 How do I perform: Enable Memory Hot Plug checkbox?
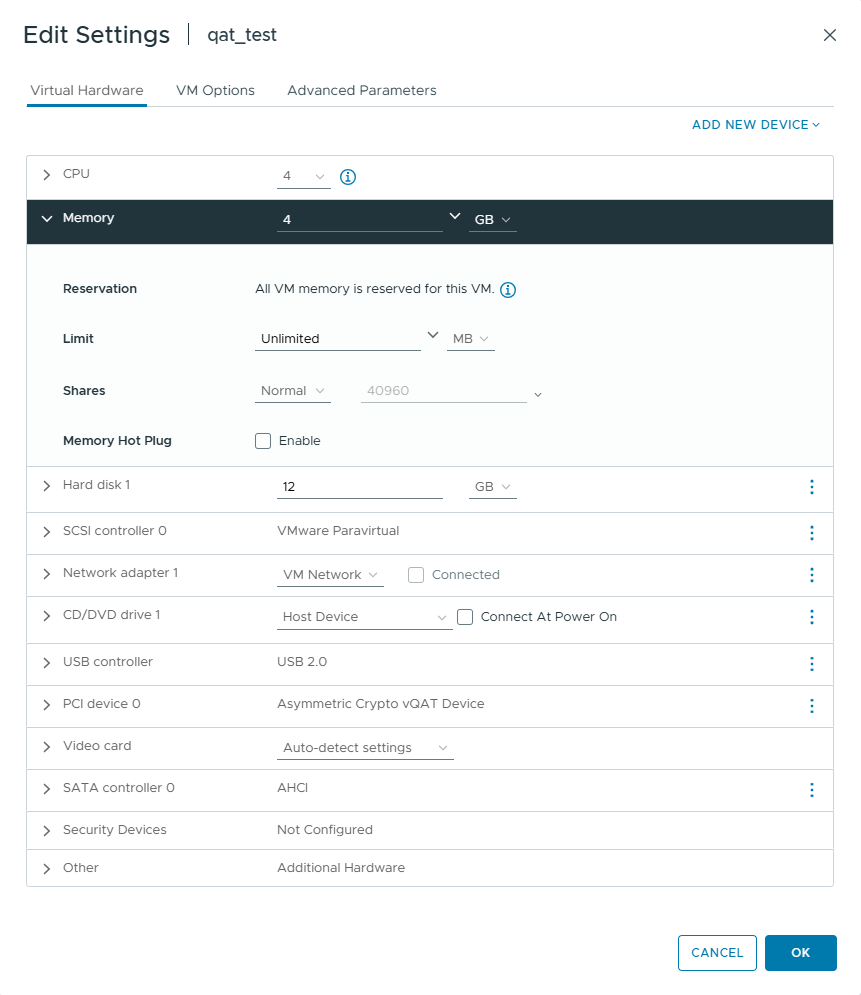pyautogui.click(x=263, y=441)
